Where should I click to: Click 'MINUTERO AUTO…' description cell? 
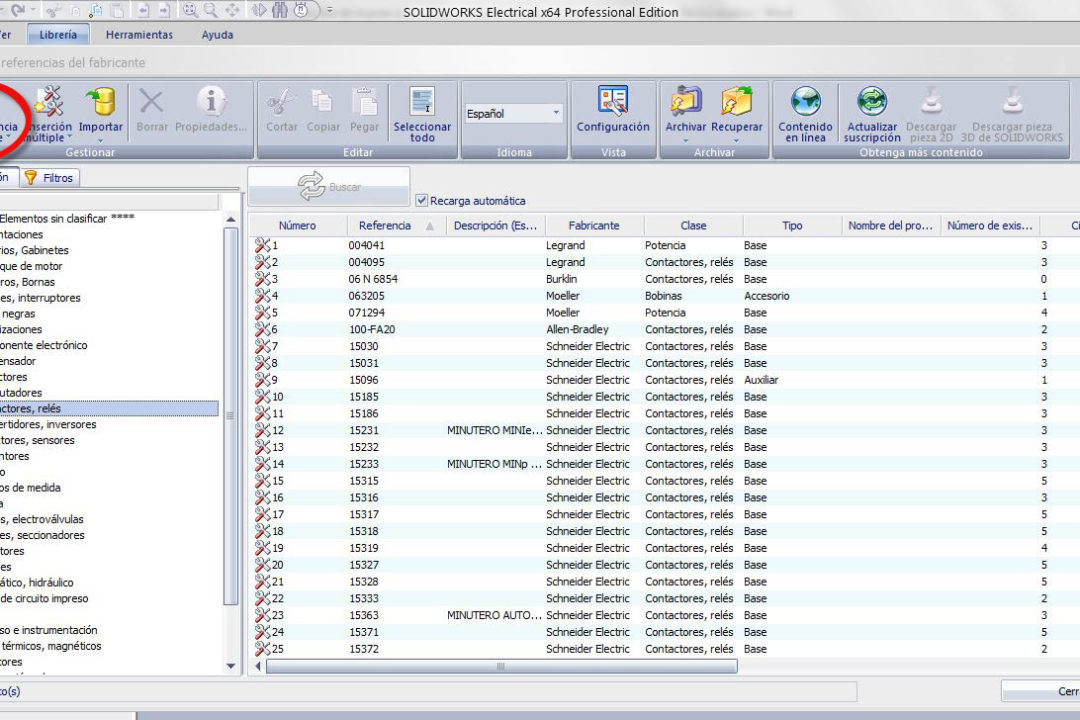point(495,615)
